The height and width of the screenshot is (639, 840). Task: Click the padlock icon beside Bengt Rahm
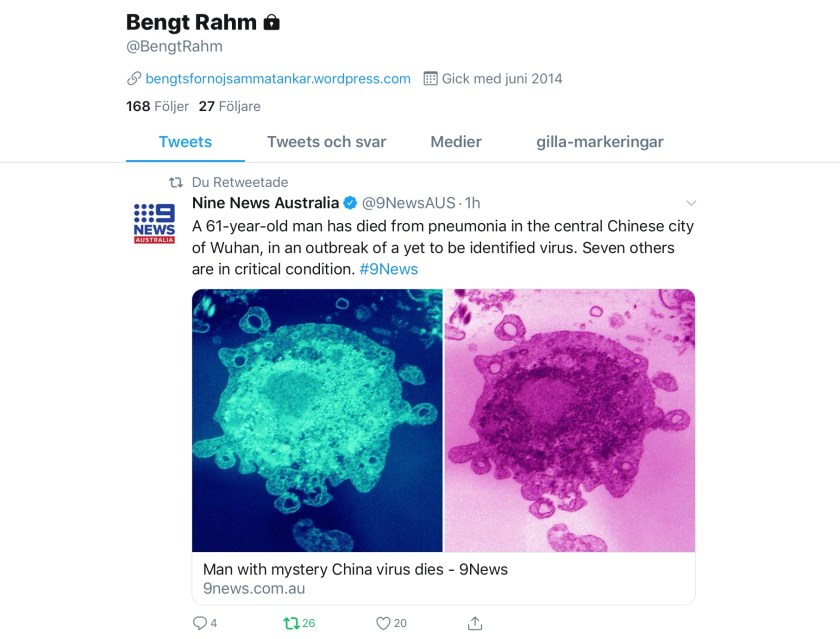click(271, 22)
